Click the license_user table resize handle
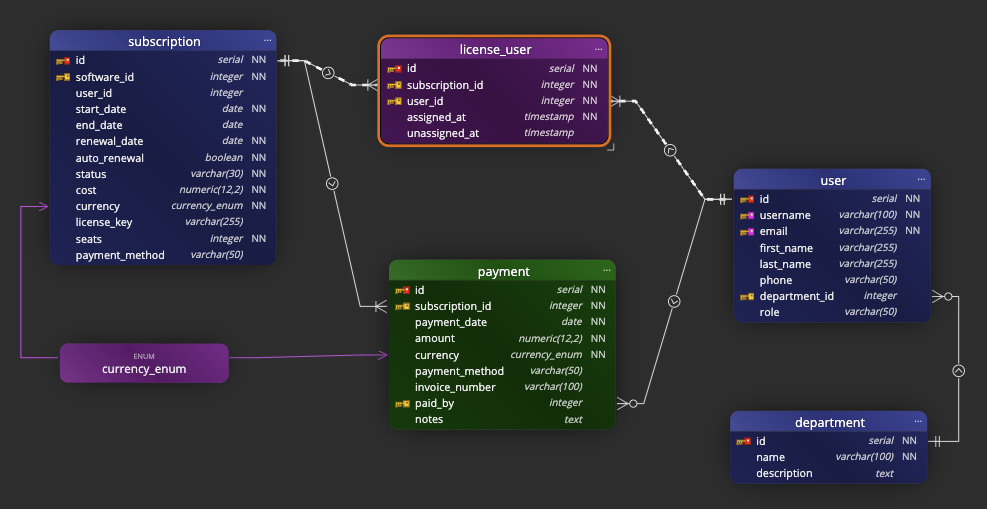The image size is (987, 509). (610, 146)
